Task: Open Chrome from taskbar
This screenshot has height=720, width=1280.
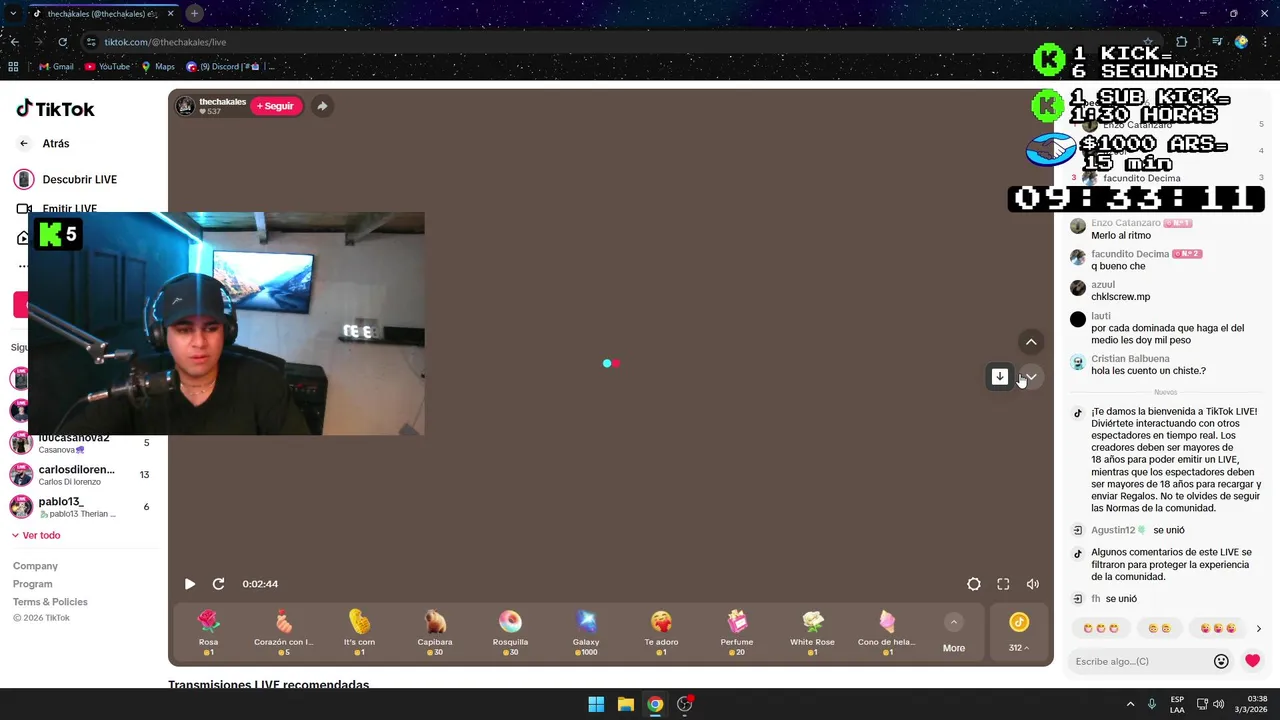Action: 655,704
